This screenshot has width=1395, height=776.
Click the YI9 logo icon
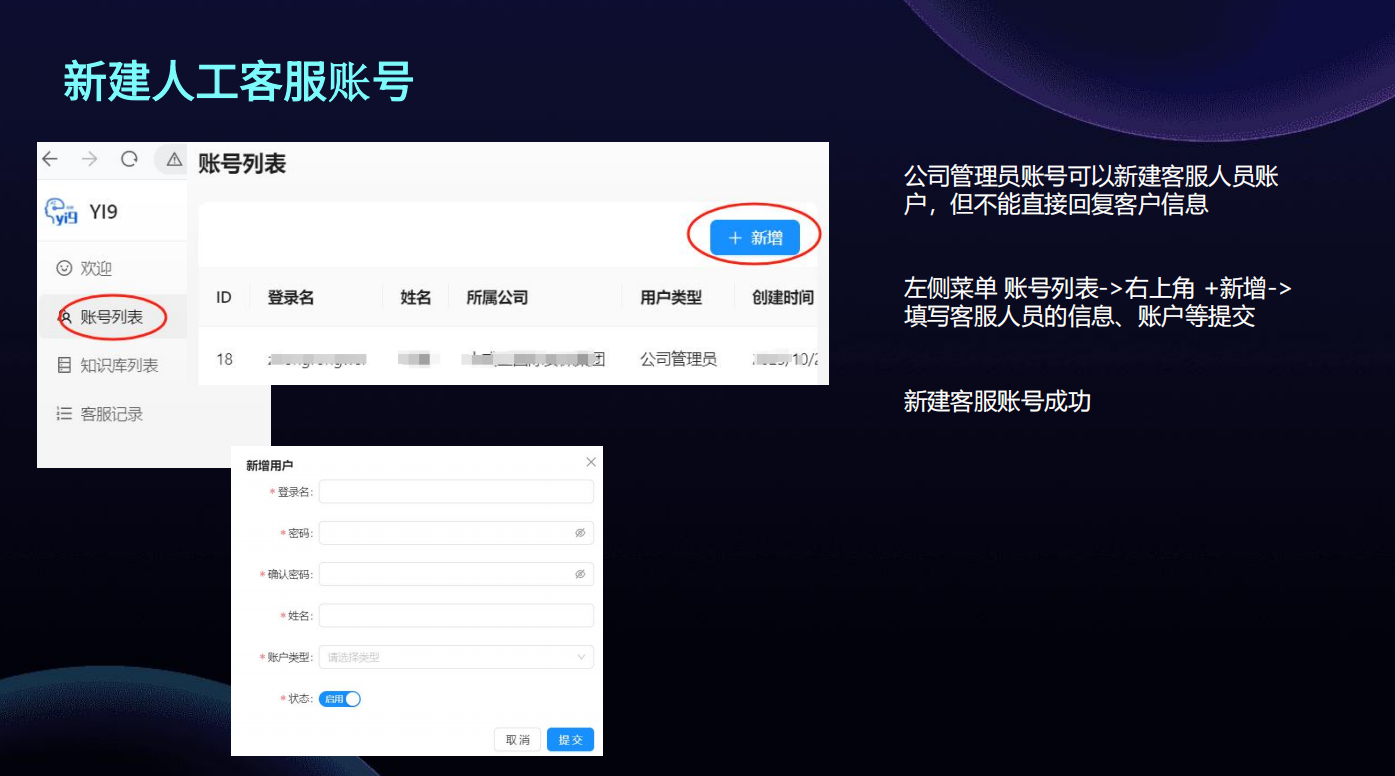pyautogui.click(x=62, y=212)
